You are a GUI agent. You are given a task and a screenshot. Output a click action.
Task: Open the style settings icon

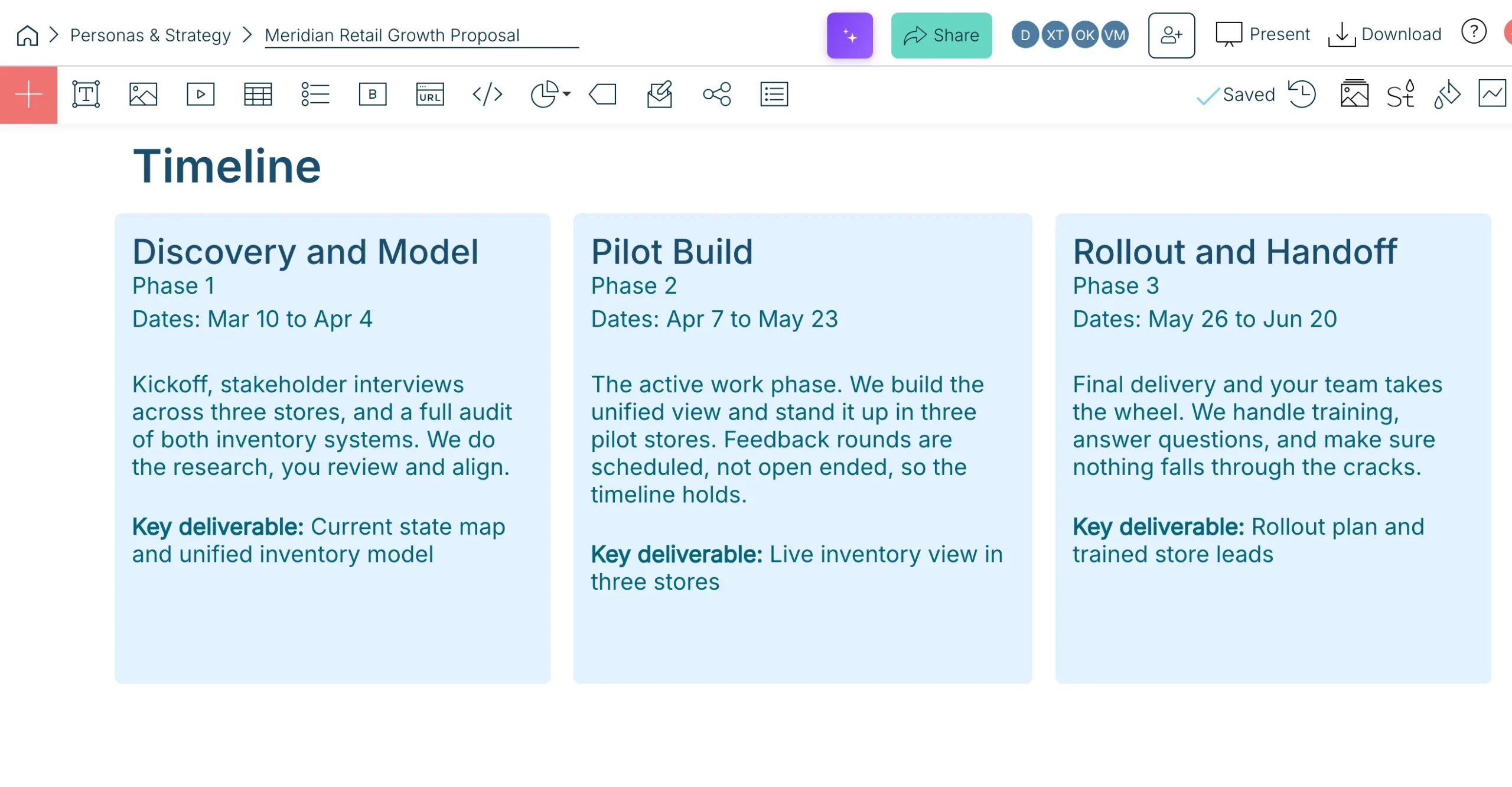point(1401,94)
